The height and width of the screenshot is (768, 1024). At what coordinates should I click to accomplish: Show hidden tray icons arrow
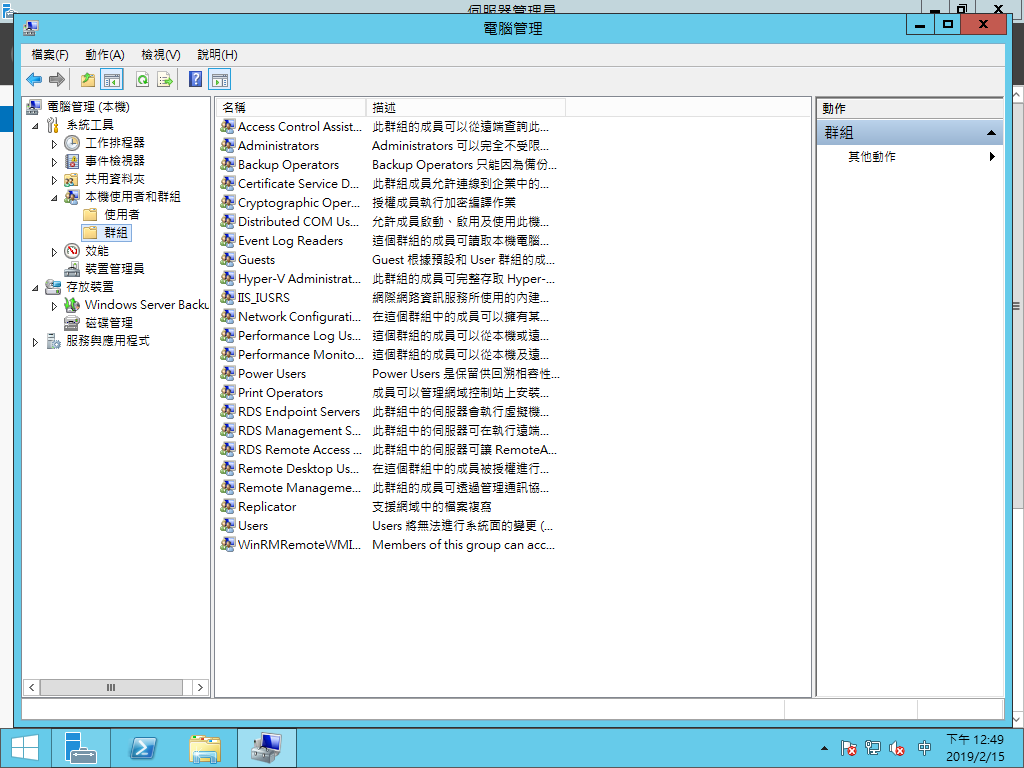tap(824, 748)
